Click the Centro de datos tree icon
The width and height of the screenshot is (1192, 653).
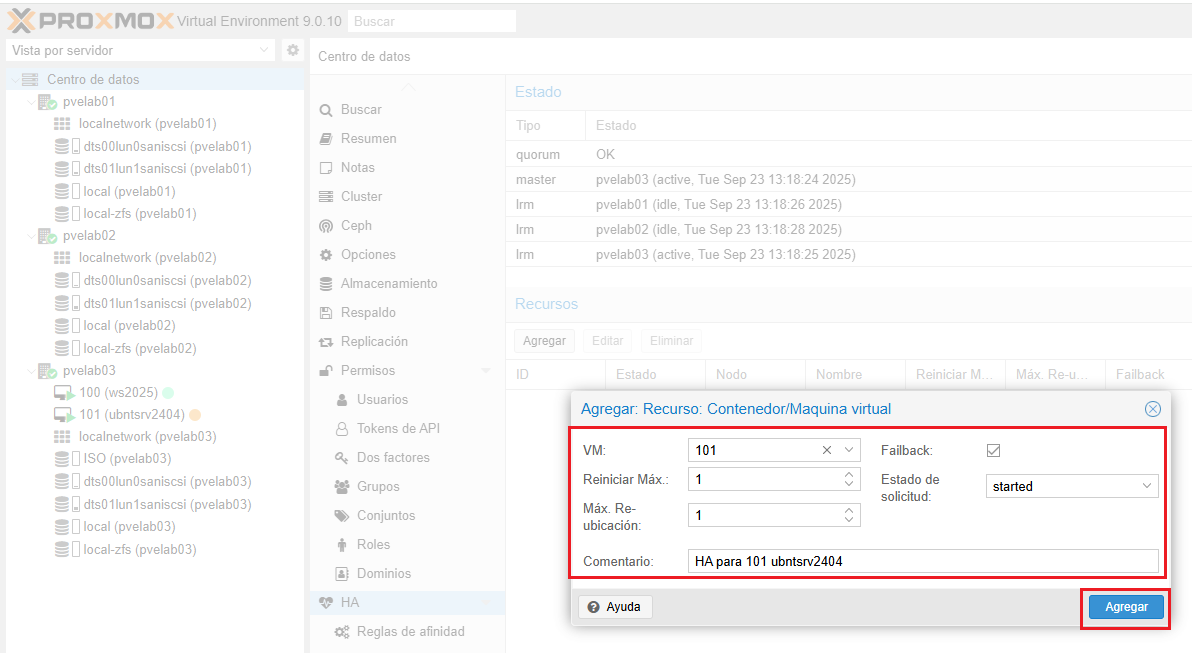pos(30,79)
